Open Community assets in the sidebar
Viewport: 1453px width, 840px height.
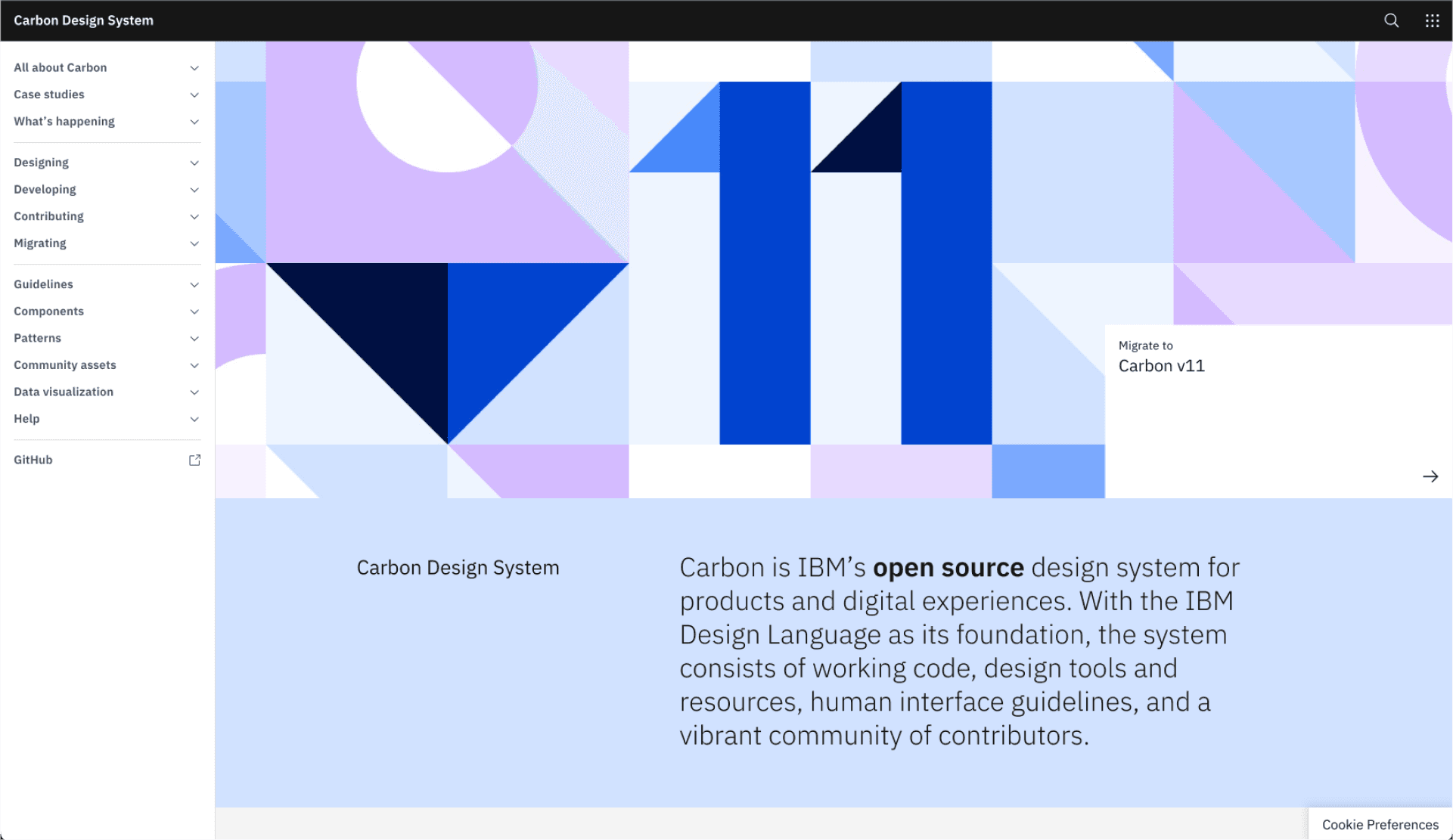[x=65, y=365]
